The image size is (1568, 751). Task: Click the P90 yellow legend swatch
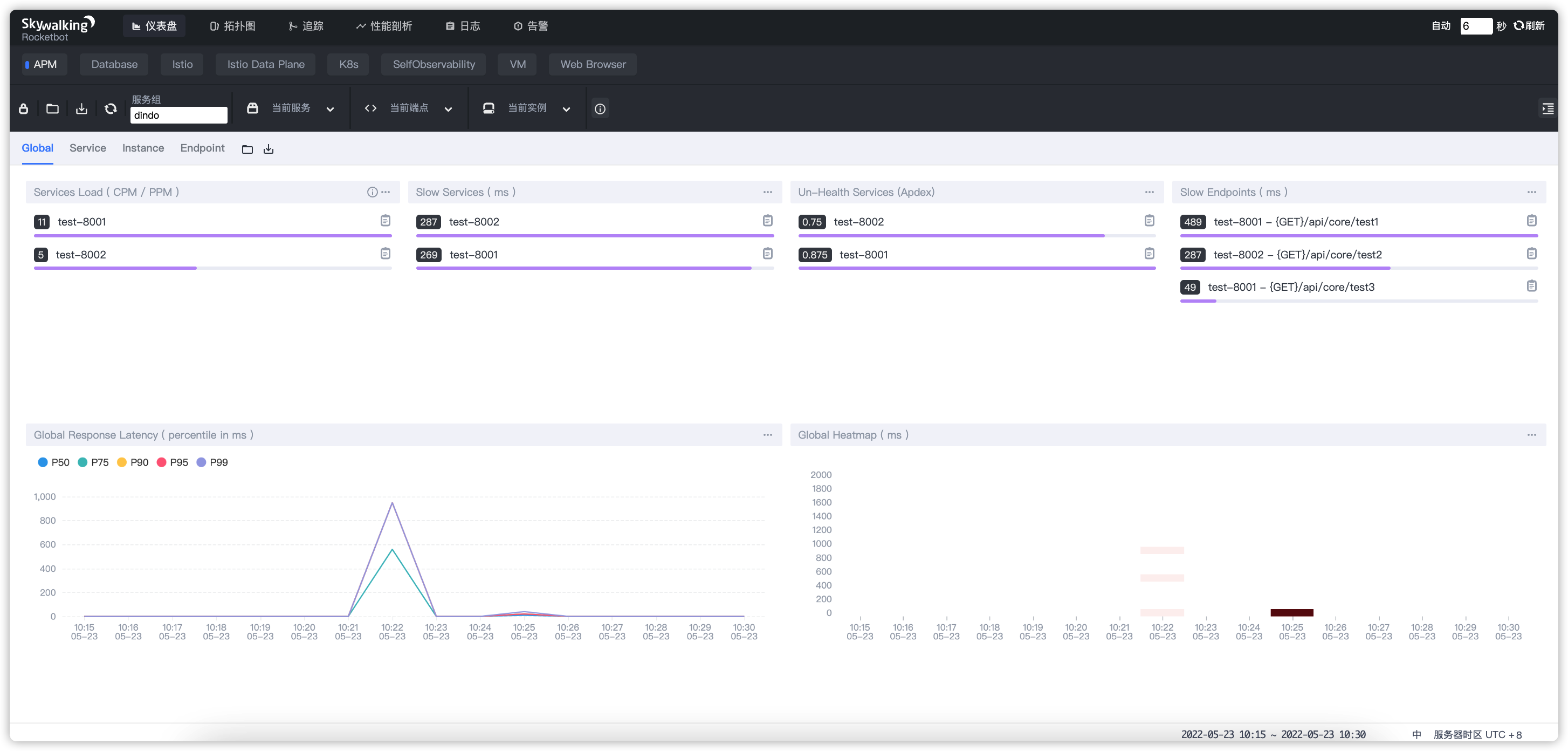tap(122, 462)
